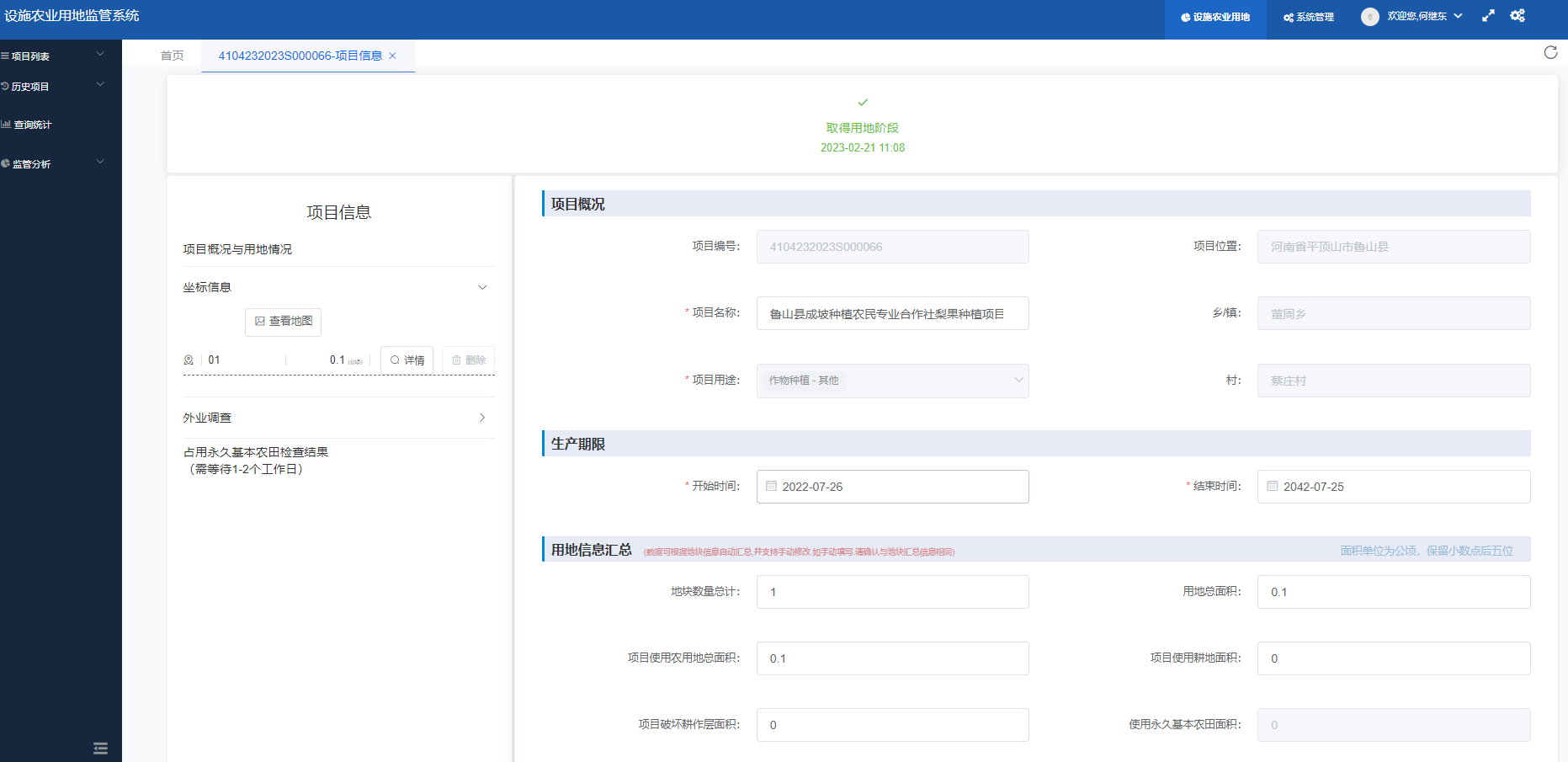This screenshot has height=762, width=1568.
Task: Close the 4104232023S000066 project info tab
Action: point(392,56)
